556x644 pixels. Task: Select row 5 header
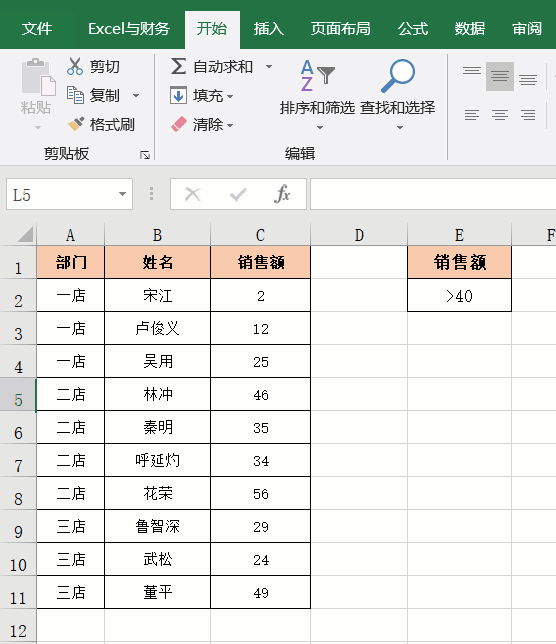[x=18, y=395]
